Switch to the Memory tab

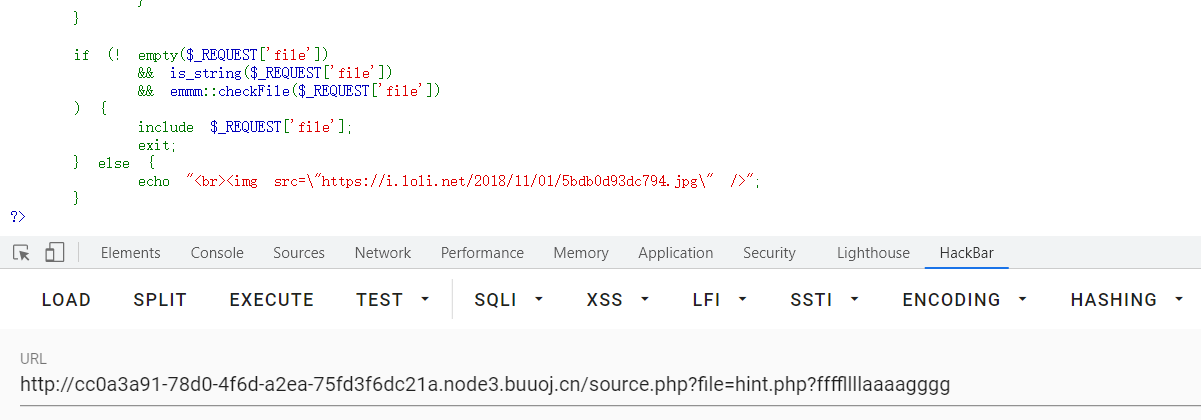[x=581, y=253]
